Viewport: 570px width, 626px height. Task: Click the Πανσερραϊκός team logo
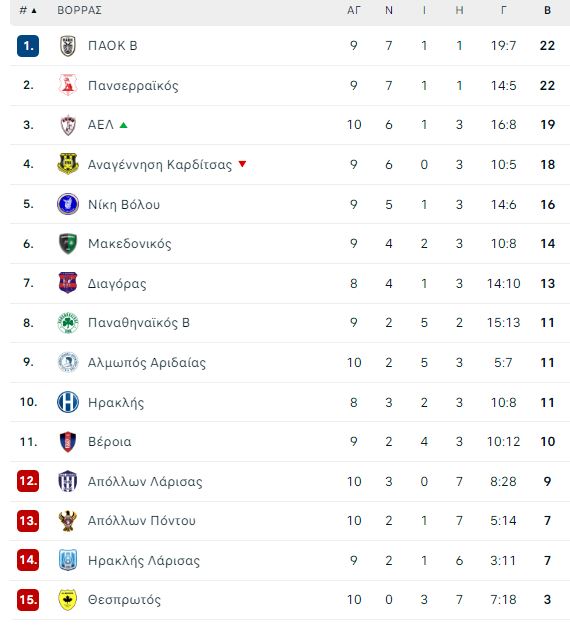[x=68, y=85]
